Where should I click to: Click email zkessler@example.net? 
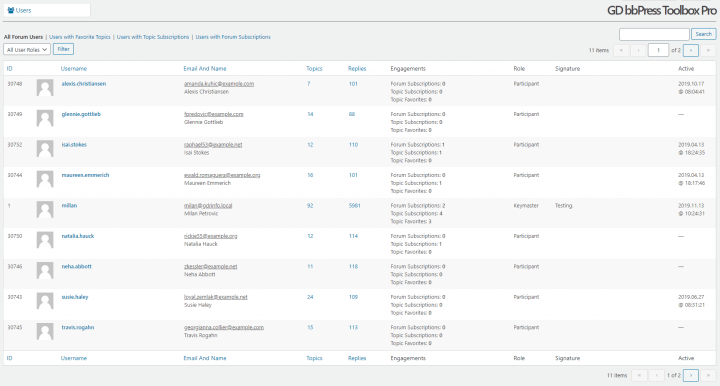click(211, 266)
